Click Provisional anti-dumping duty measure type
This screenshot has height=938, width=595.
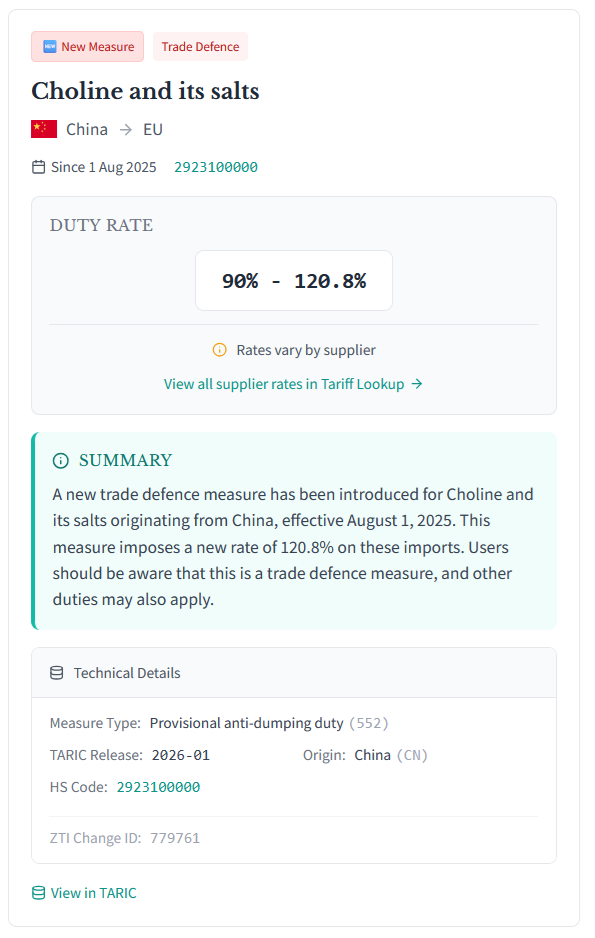tap(249, 723)
